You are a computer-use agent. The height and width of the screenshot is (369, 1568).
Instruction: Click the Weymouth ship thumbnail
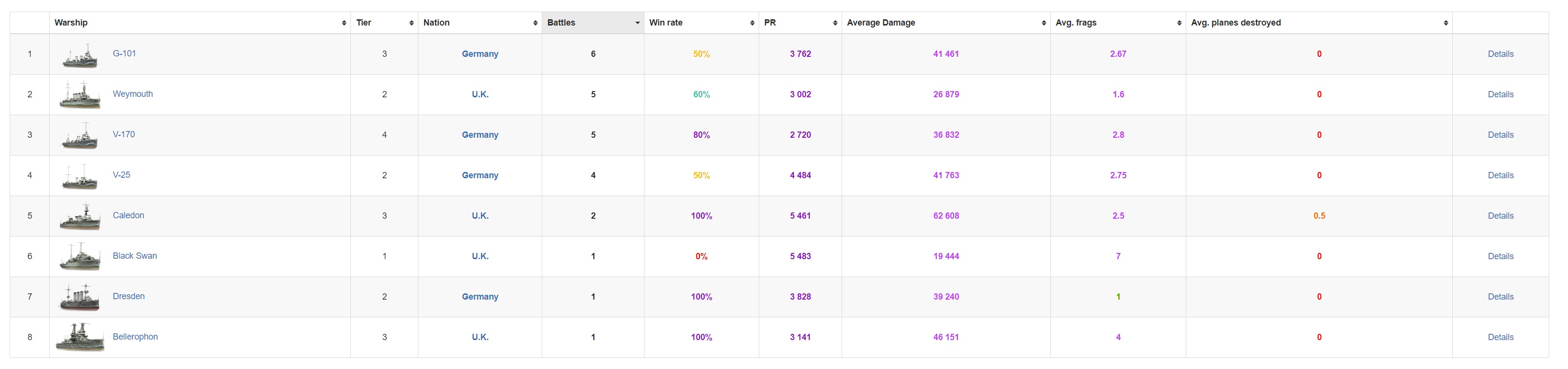tap(80, 95)
